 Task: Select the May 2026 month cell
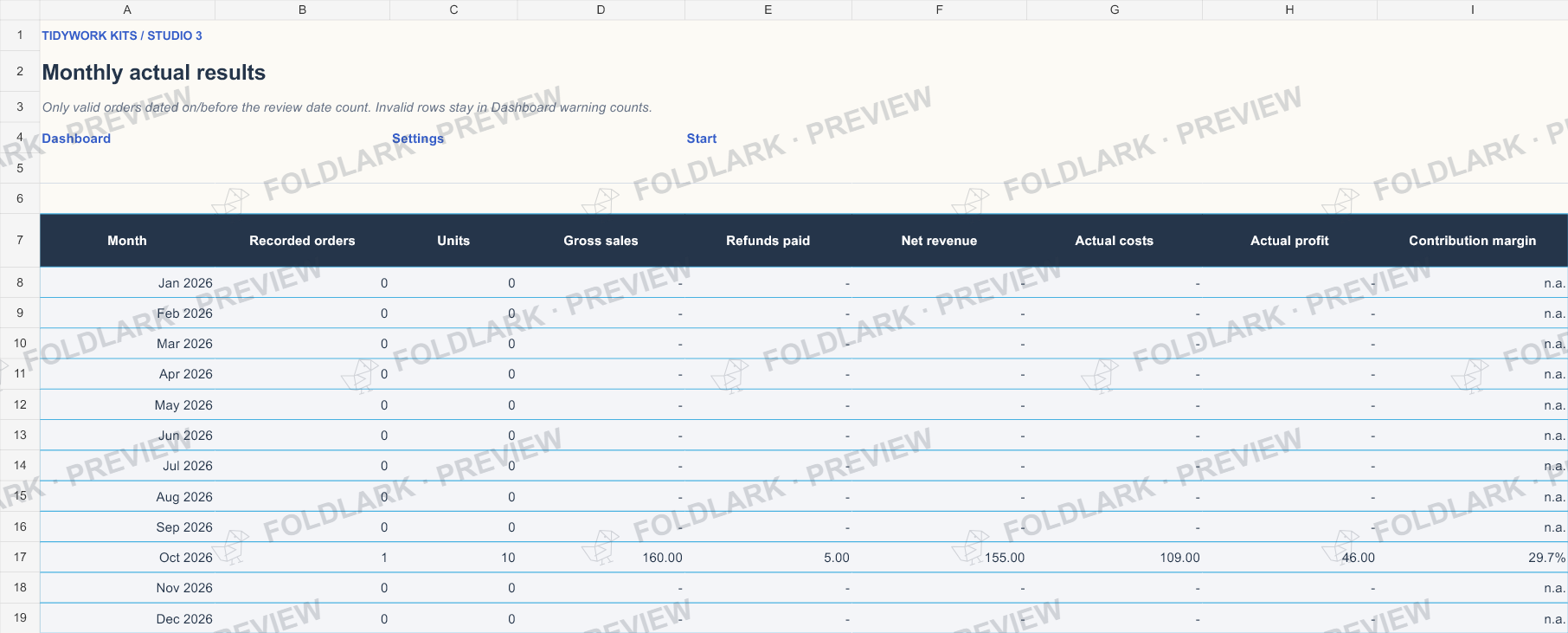click(x=127, y=405)
